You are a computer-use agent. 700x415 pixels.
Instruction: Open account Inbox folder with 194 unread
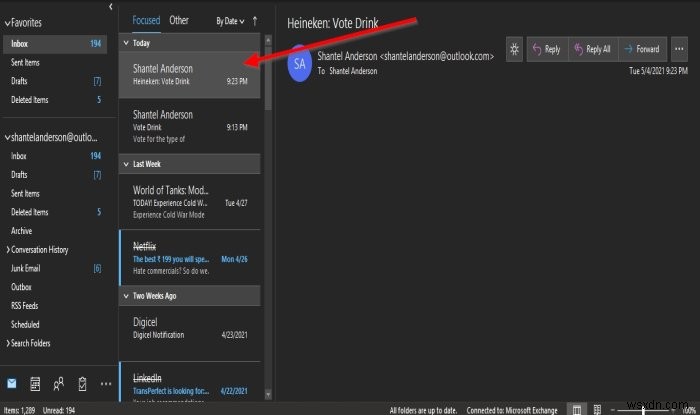click(x=55, y=156)
